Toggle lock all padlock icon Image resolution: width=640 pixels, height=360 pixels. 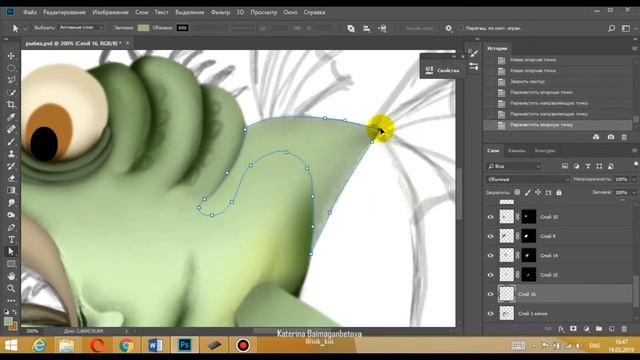point(559,192)
